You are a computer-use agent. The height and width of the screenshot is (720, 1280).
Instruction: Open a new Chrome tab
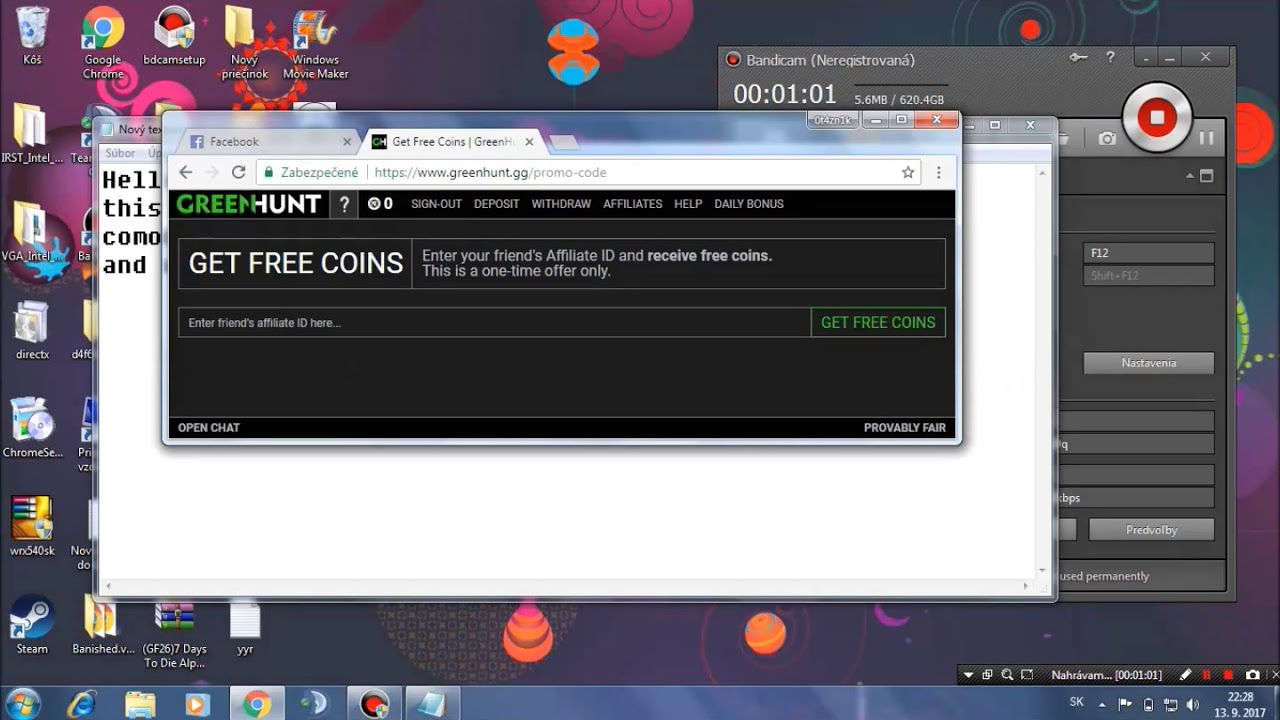point(564,142)
